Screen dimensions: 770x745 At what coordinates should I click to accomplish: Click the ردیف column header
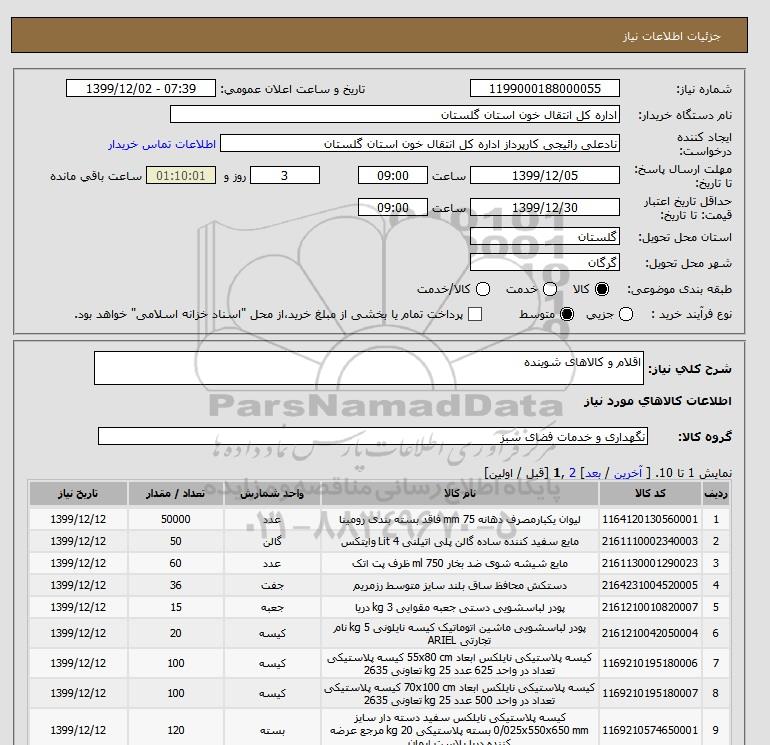[715, 494]
